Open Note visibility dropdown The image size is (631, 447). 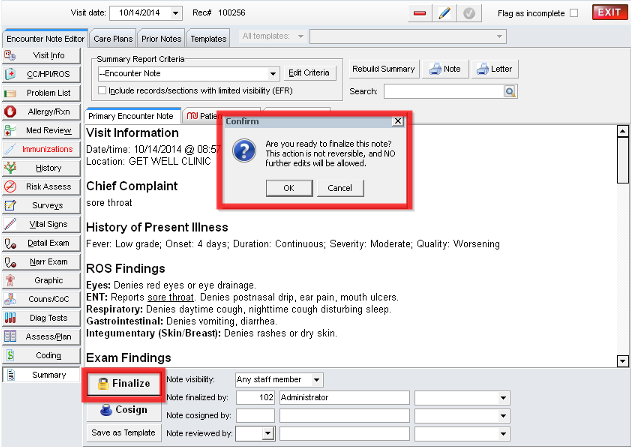tap(317, 380)
